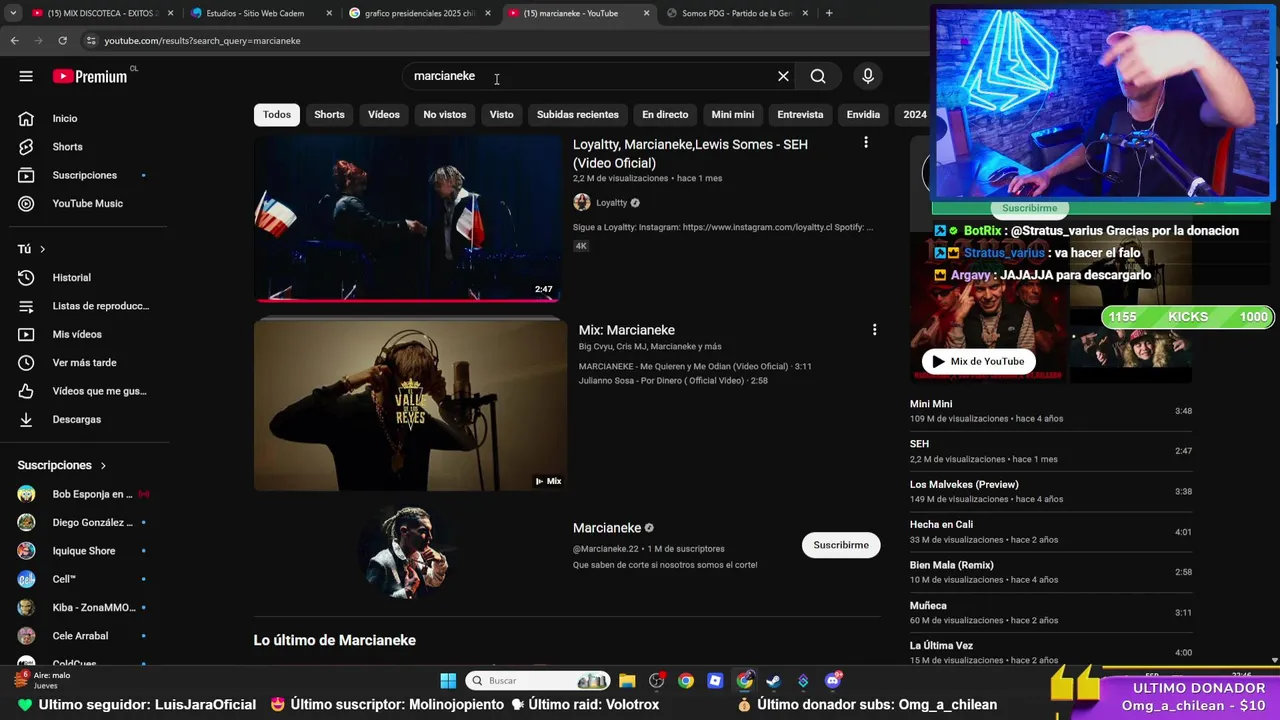Click the magnifier search button
The image size is (1280, 720).
[x=818, y=76]
